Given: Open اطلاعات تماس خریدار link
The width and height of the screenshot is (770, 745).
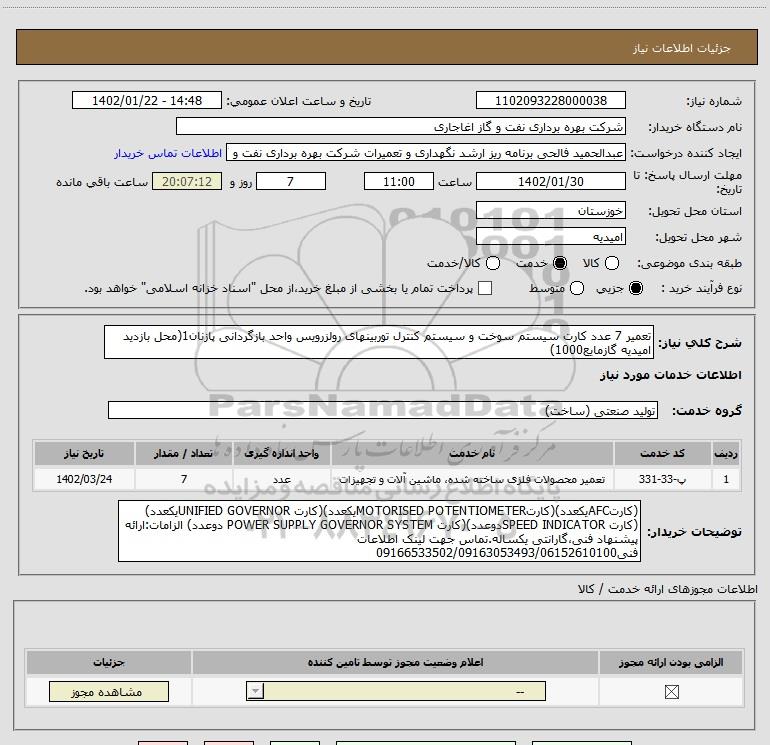Looking at the screenshot, I should click(x=168, y=153).
